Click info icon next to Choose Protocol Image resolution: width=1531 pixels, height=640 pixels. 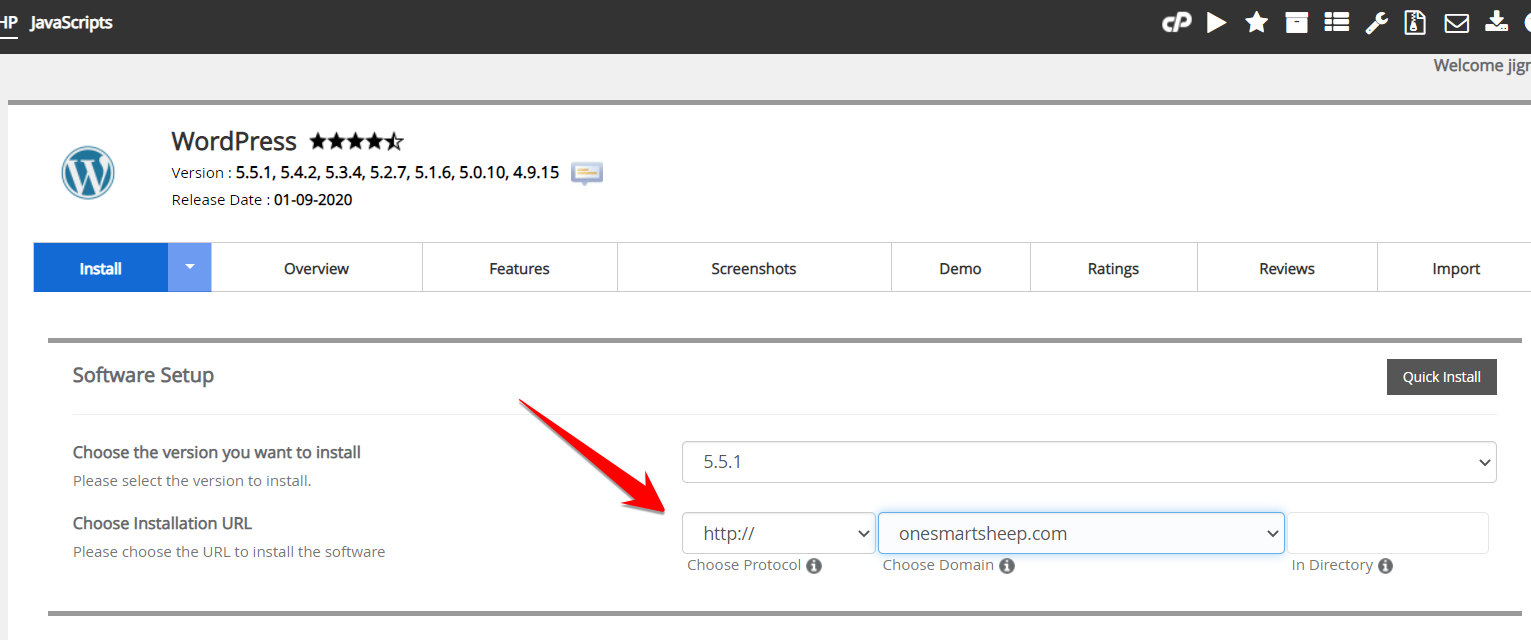[x=814, y=566]
